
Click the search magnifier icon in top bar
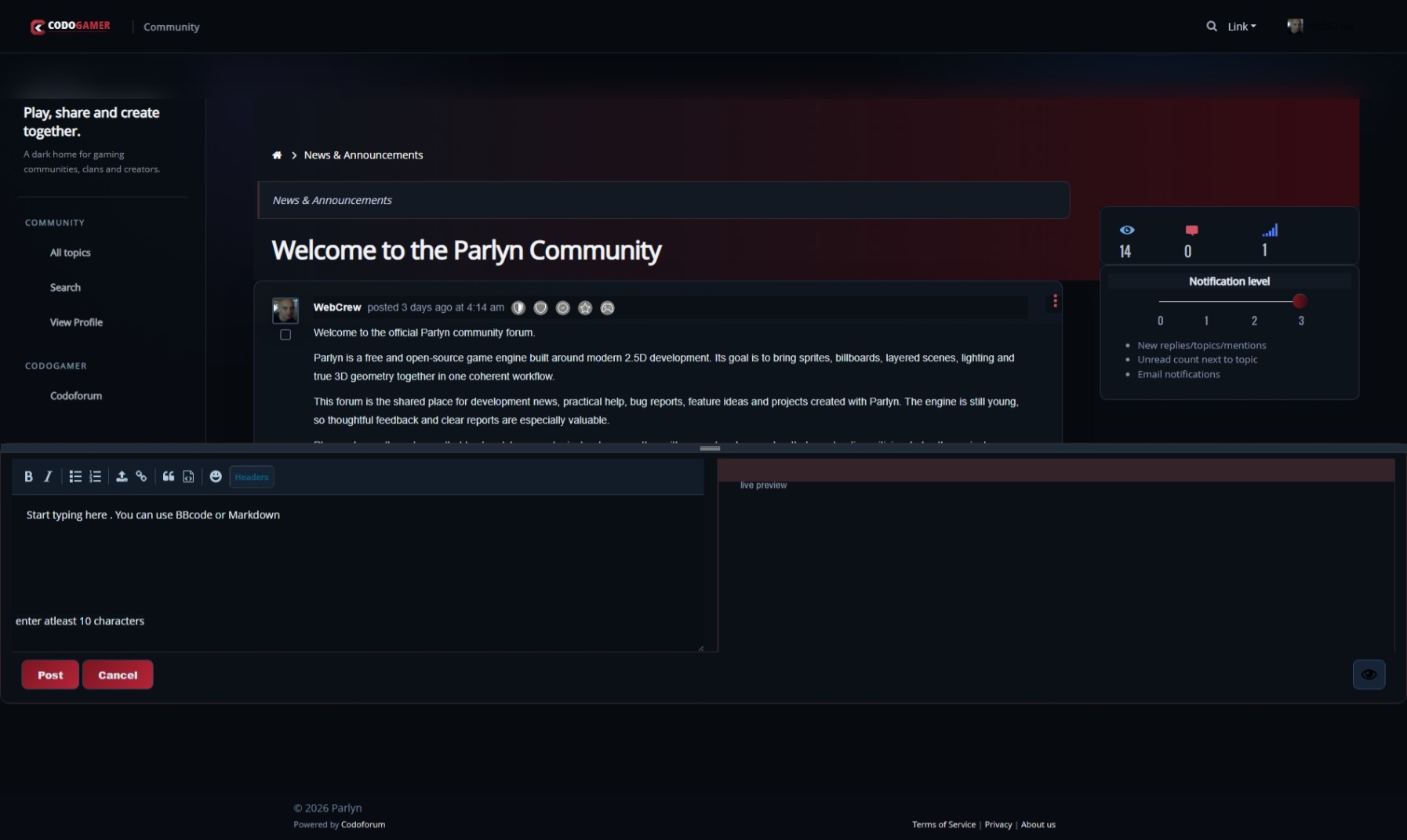1212,27
